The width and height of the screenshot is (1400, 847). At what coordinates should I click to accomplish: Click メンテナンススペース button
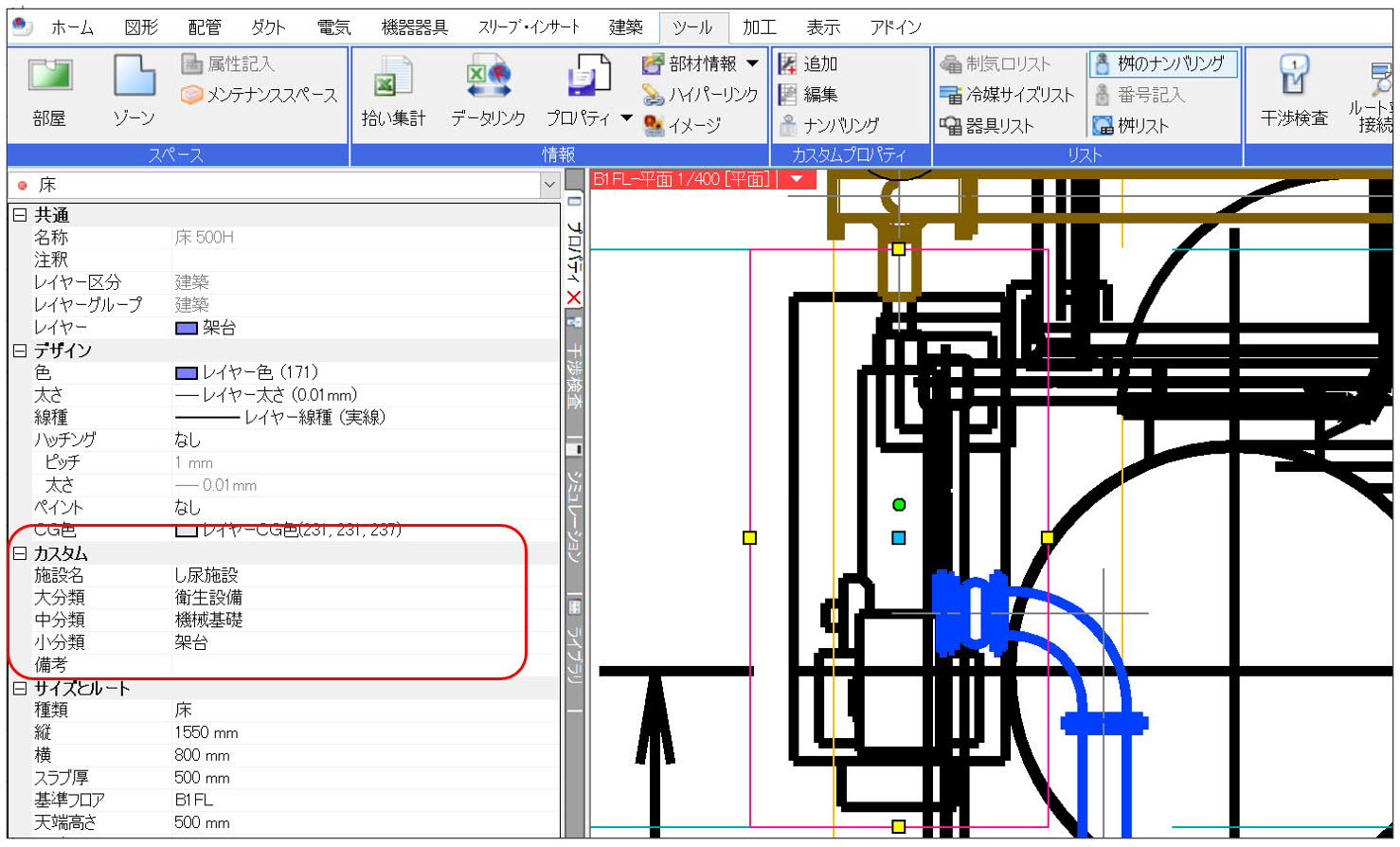click(260, 95)
